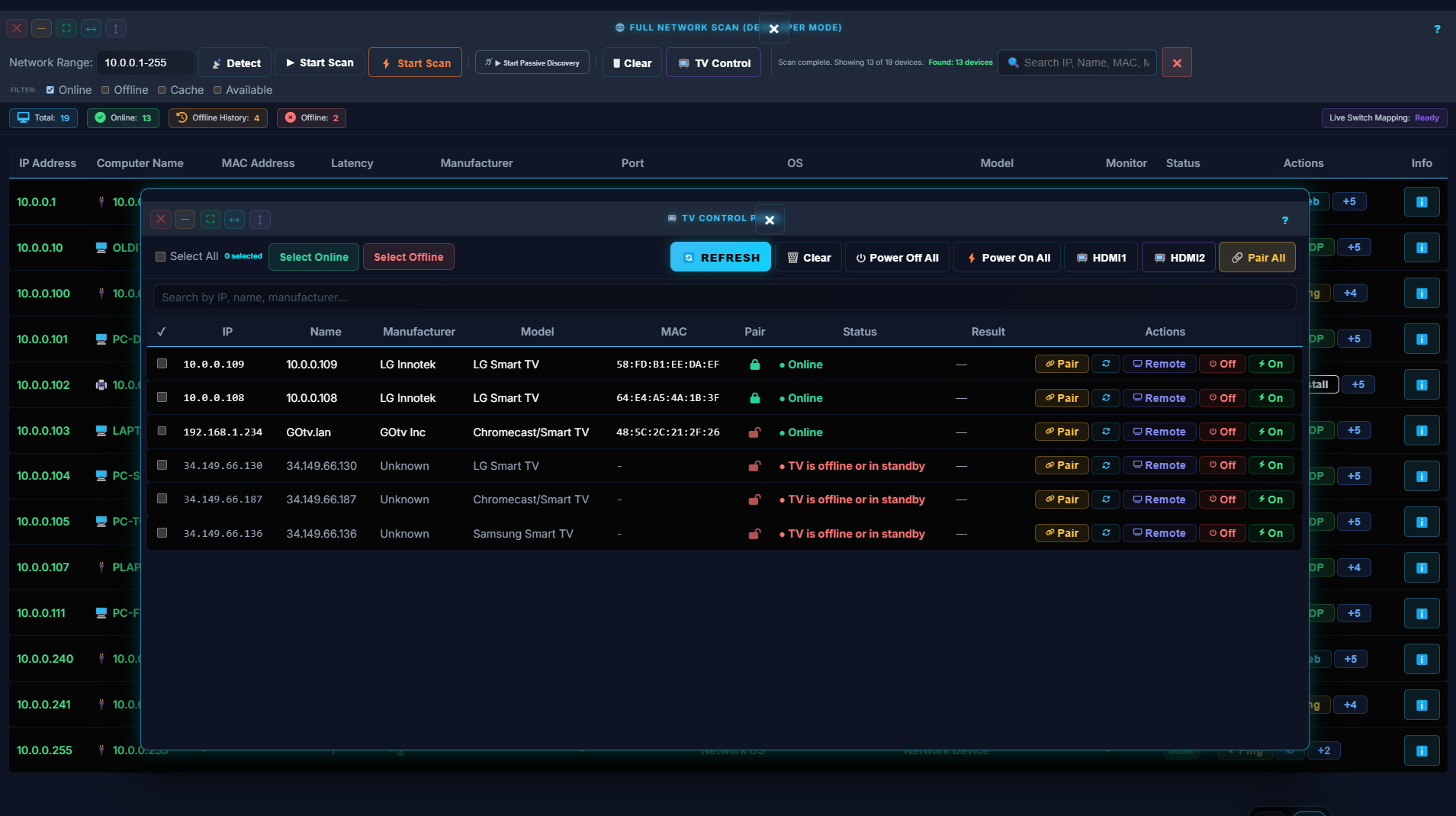Expand +5 more actions for 10.0.0.104

pos(1354,476)
